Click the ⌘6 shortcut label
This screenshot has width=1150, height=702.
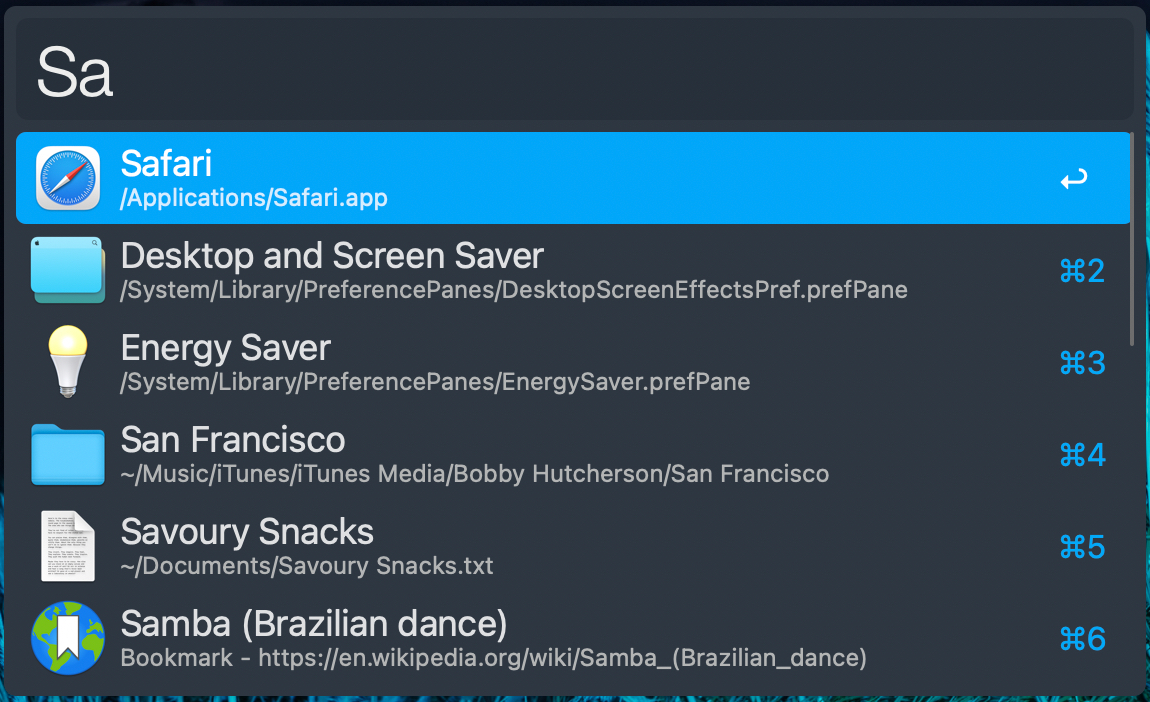[x=1082, y=639]
